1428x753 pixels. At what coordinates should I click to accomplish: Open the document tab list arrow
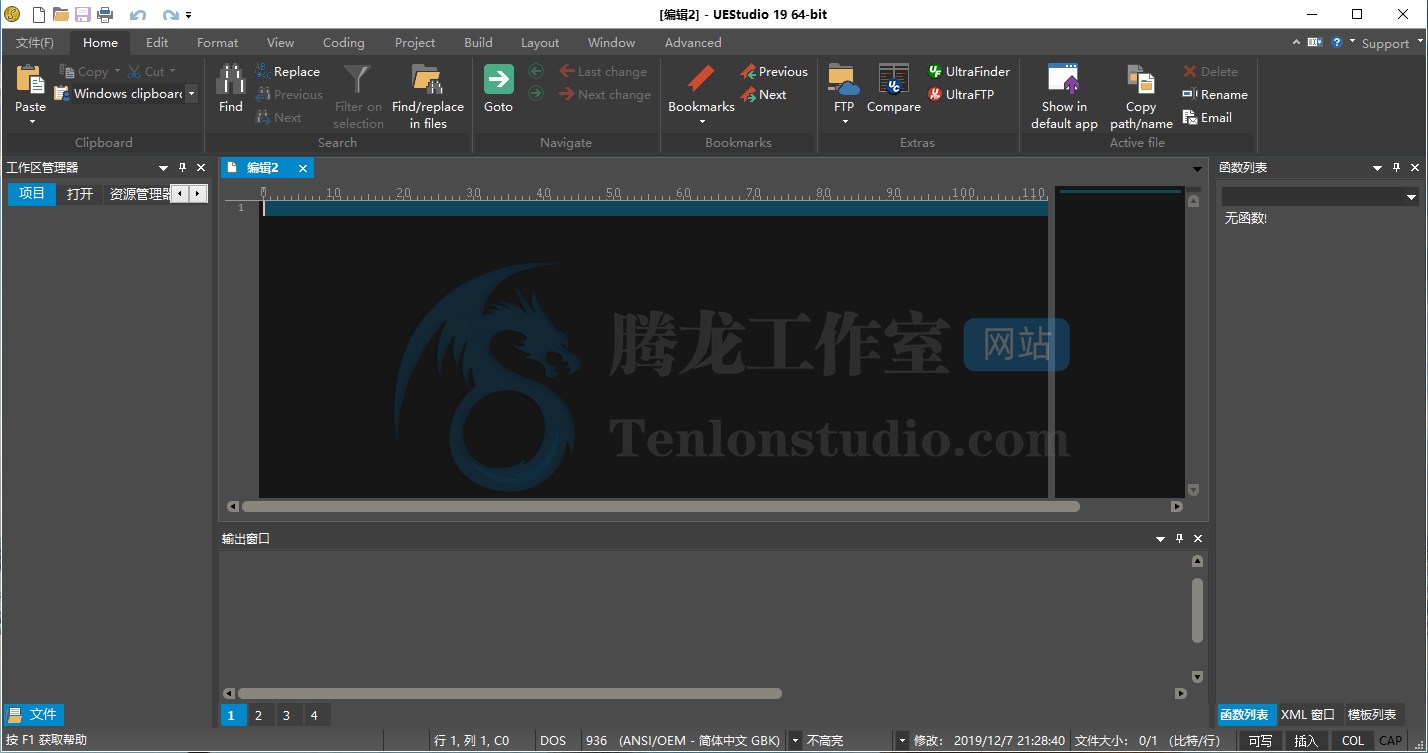pos(1198,169)
